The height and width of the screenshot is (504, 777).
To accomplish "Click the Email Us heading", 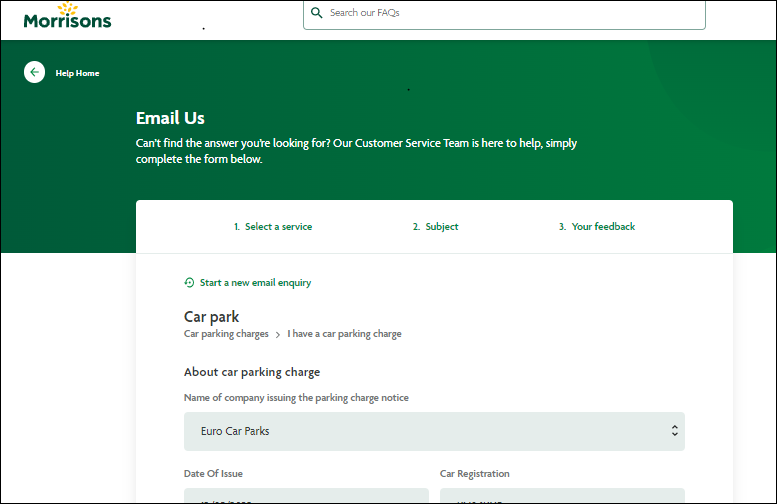I will (170, 118).
